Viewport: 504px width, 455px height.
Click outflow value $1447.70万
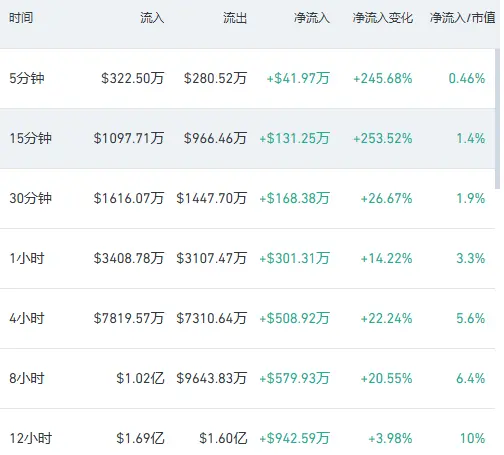tap(212, 198)
